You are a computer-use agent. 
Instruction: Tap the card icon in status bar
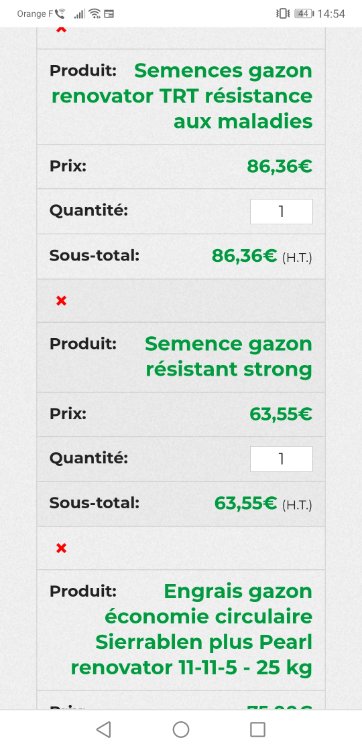109,14
